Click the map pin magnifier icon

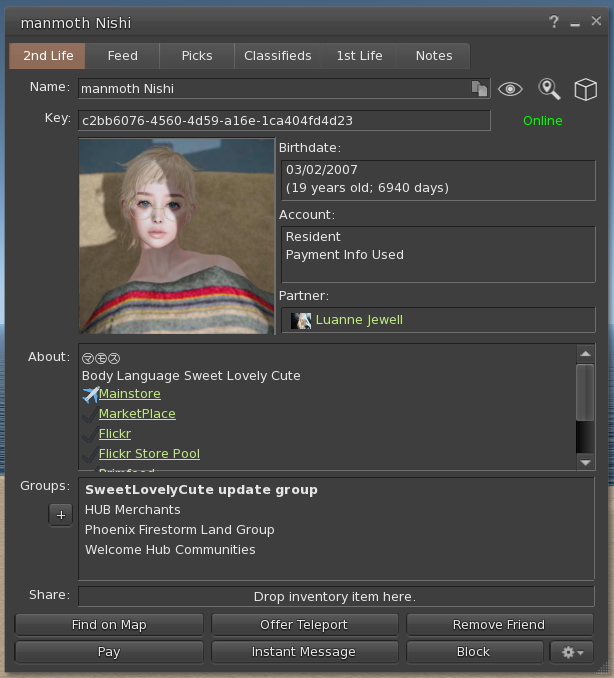point(549,89)
